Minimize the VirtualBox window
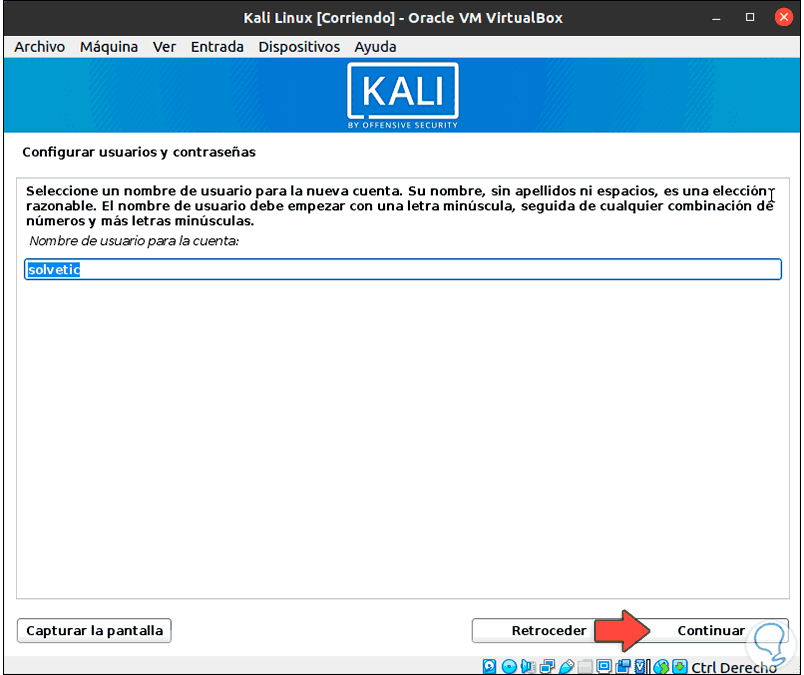Image resolution: width=804 pixels, height=675 pixels. (x=716, y=18)
